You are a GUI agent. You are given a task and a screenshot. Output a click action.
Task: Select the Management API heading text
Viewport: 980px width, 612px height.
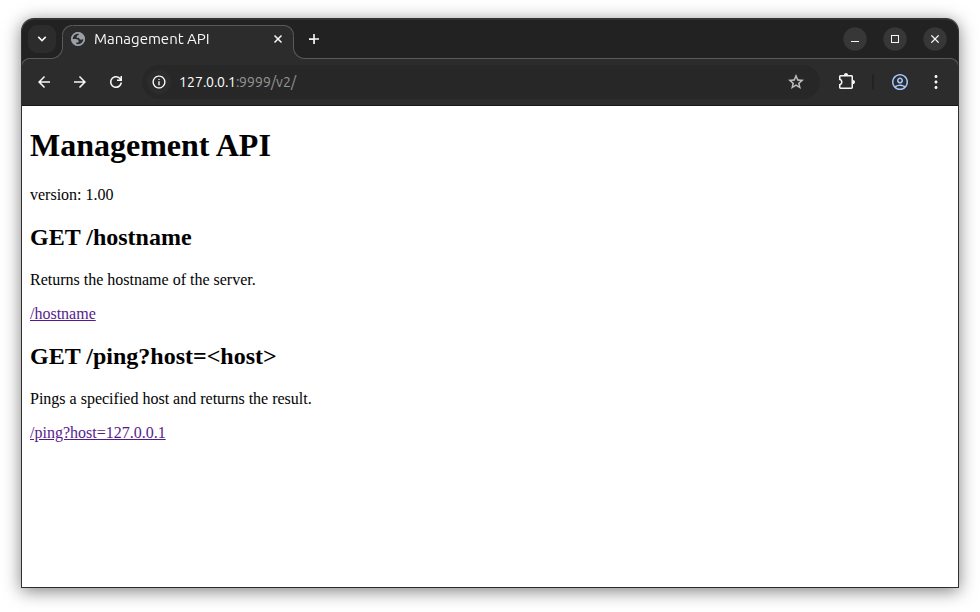coord(150,146)
